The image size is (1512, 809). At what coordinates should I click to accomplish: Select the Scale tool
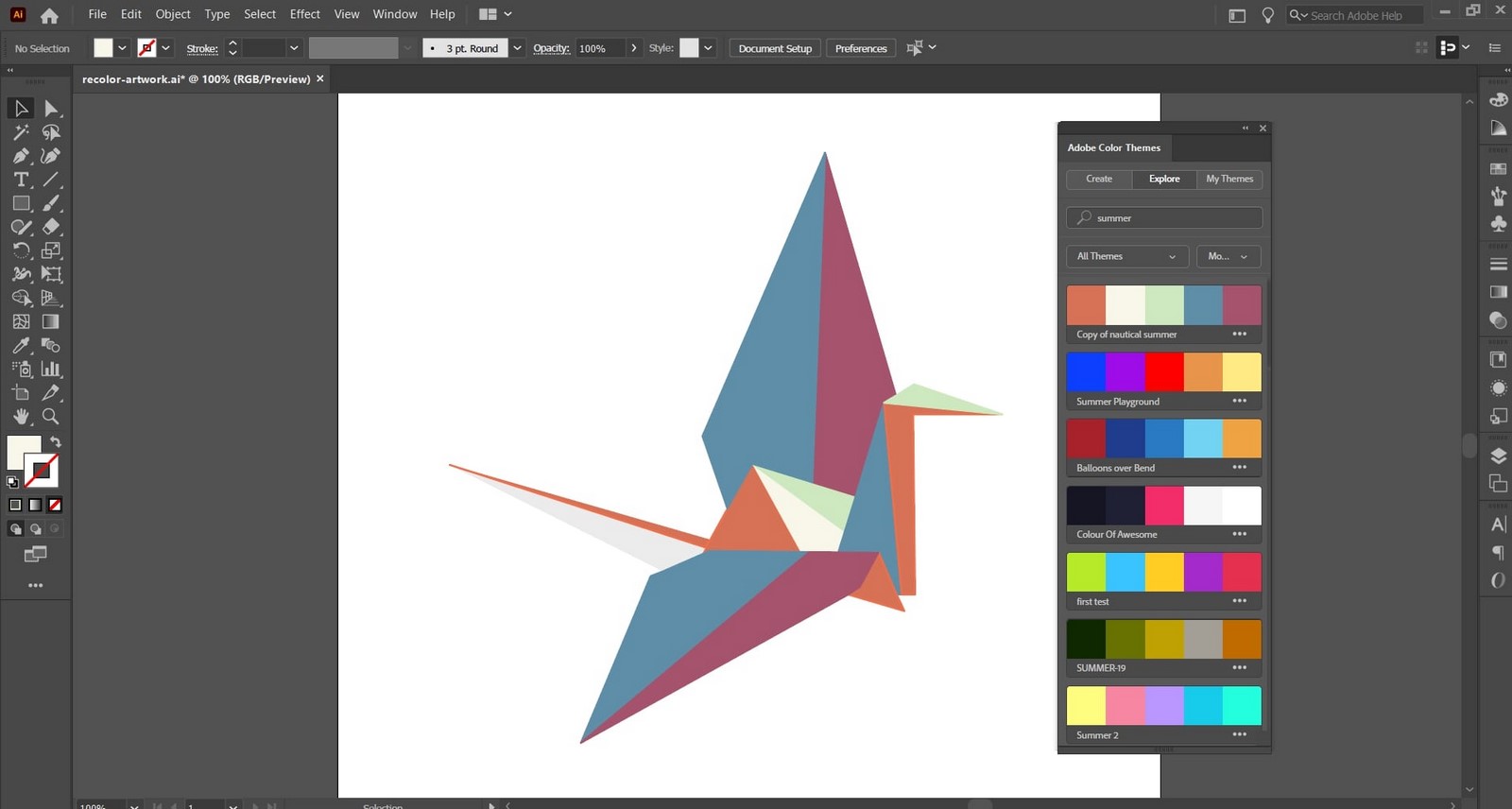[51, 250]
